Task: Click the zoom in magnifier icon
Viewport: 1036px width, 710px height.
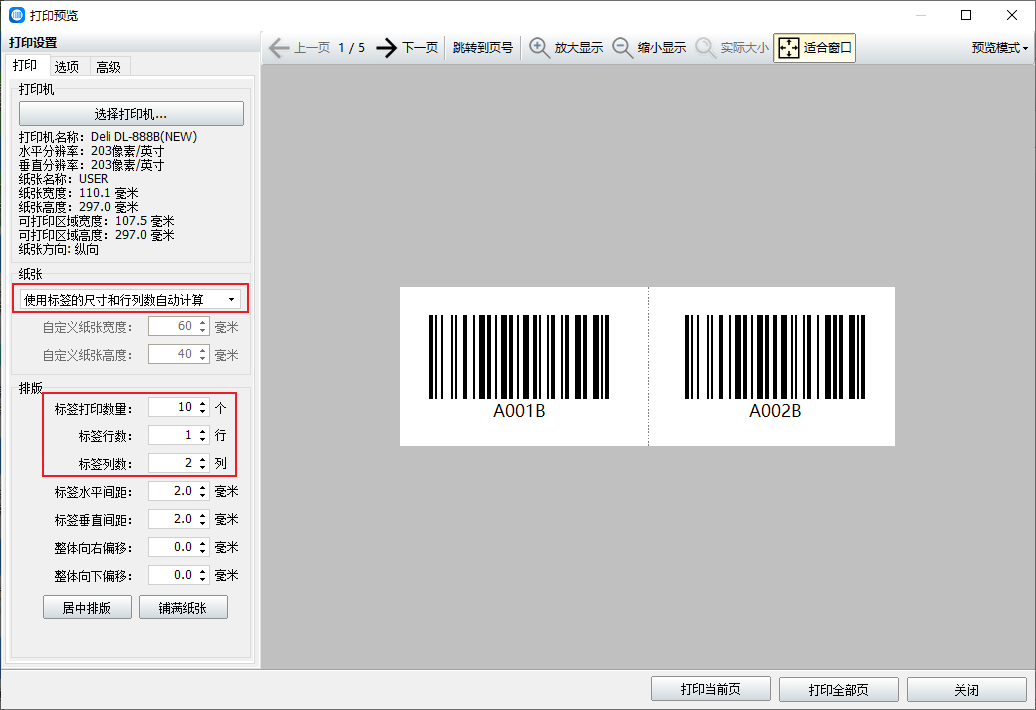Action: [x=539, y=48]
